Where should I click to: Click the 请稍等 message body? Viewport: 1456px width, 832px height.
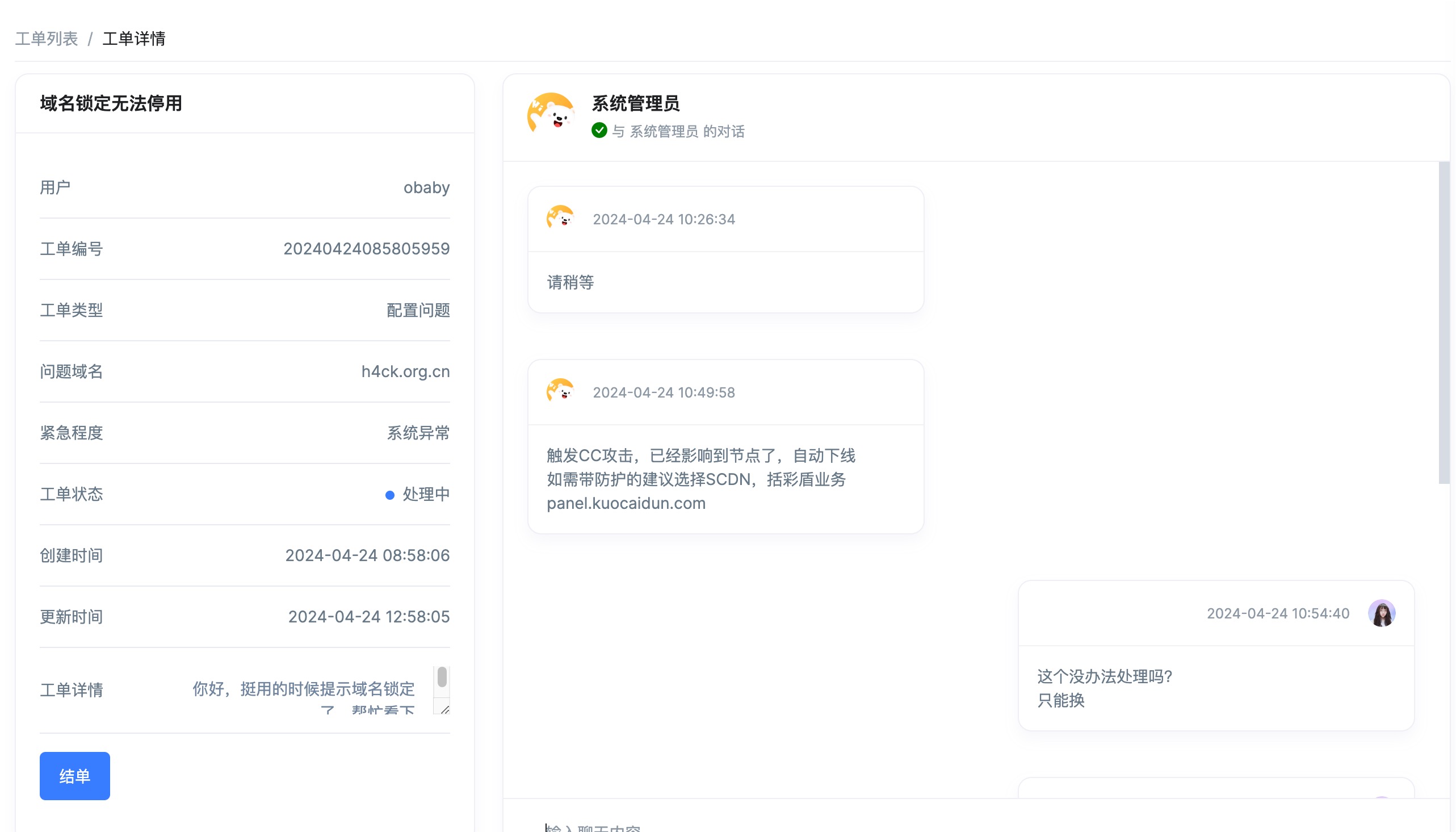click(x=570, y=282)
